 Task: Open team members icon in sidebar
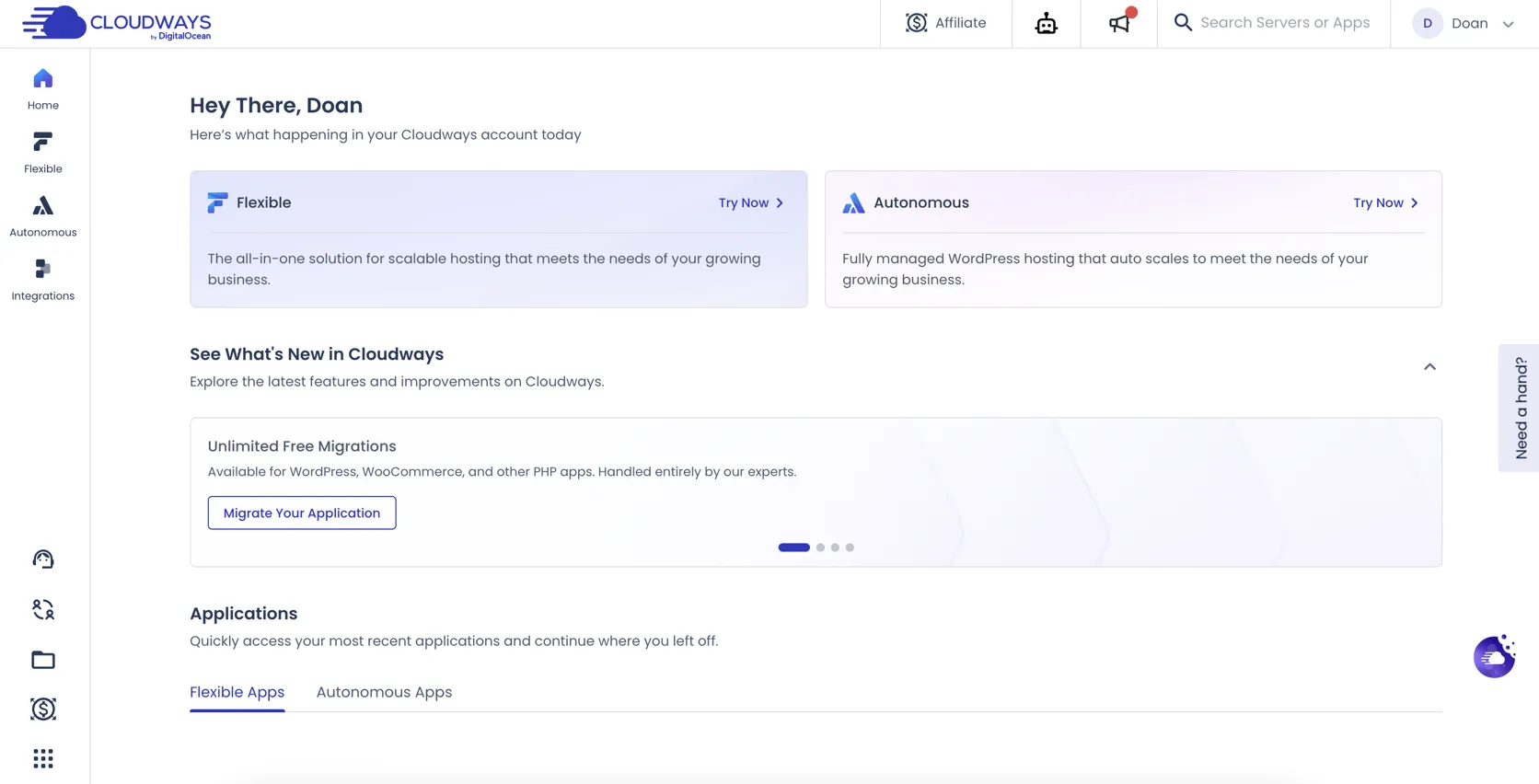[43, 609]
